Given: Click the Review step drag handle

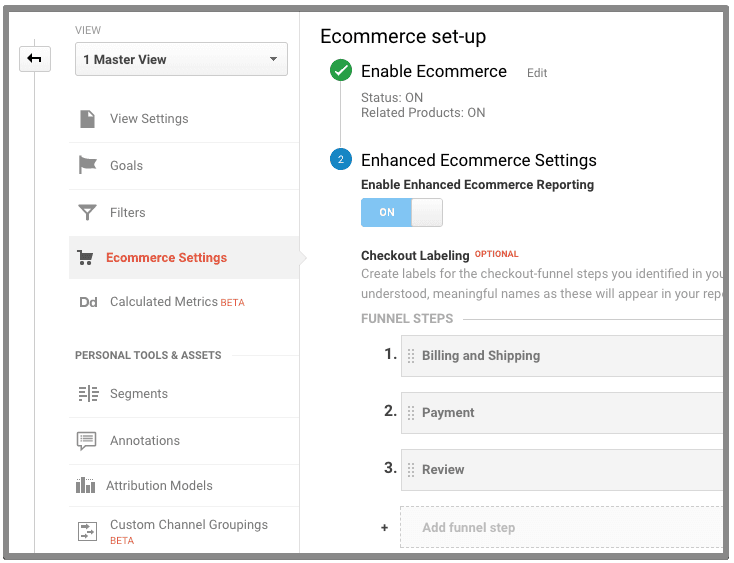Looking at the screenshot, I should (411, 470).
